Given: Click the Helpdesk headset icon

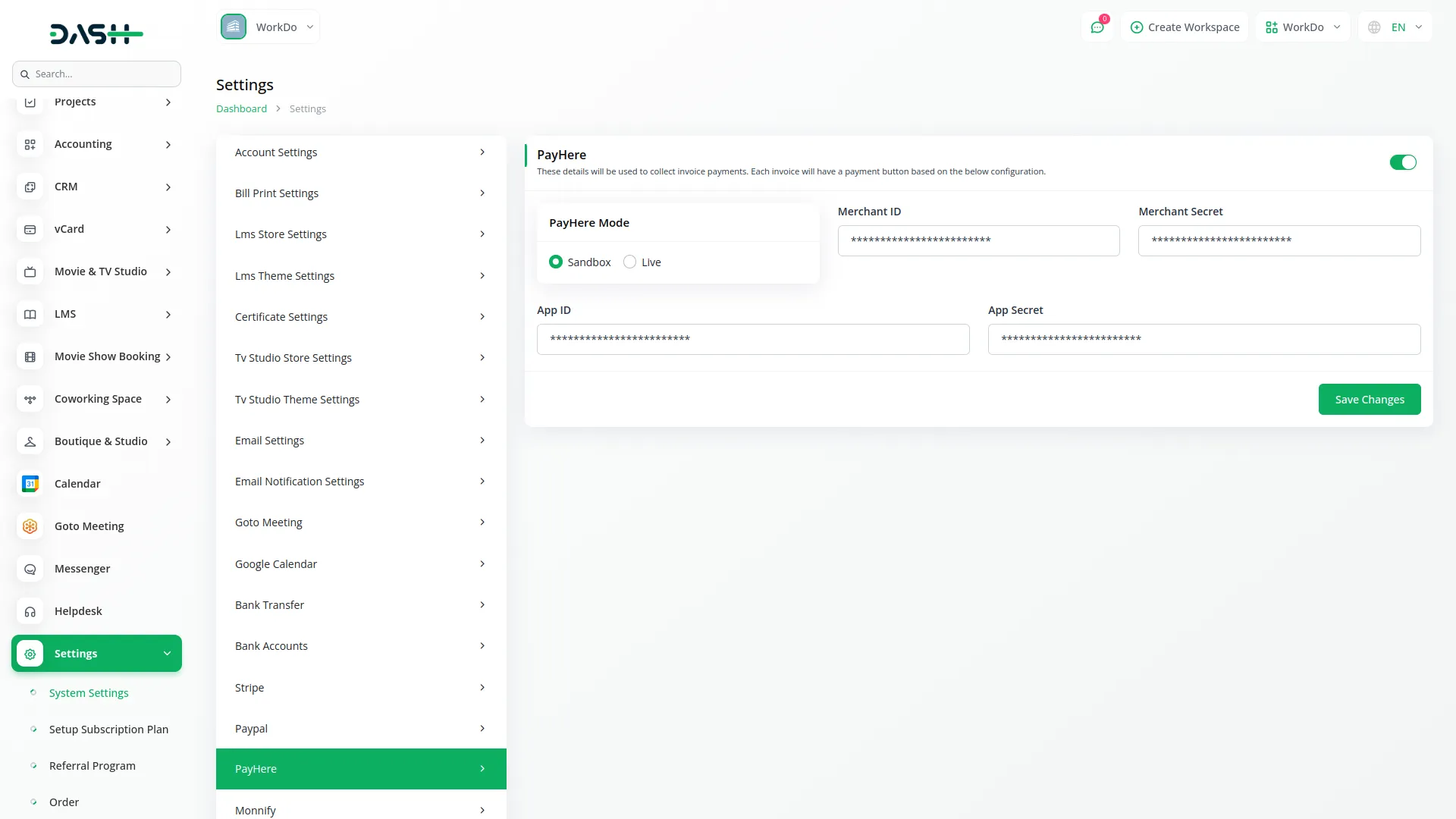Looking at the screenshot, I should [30, 611].
